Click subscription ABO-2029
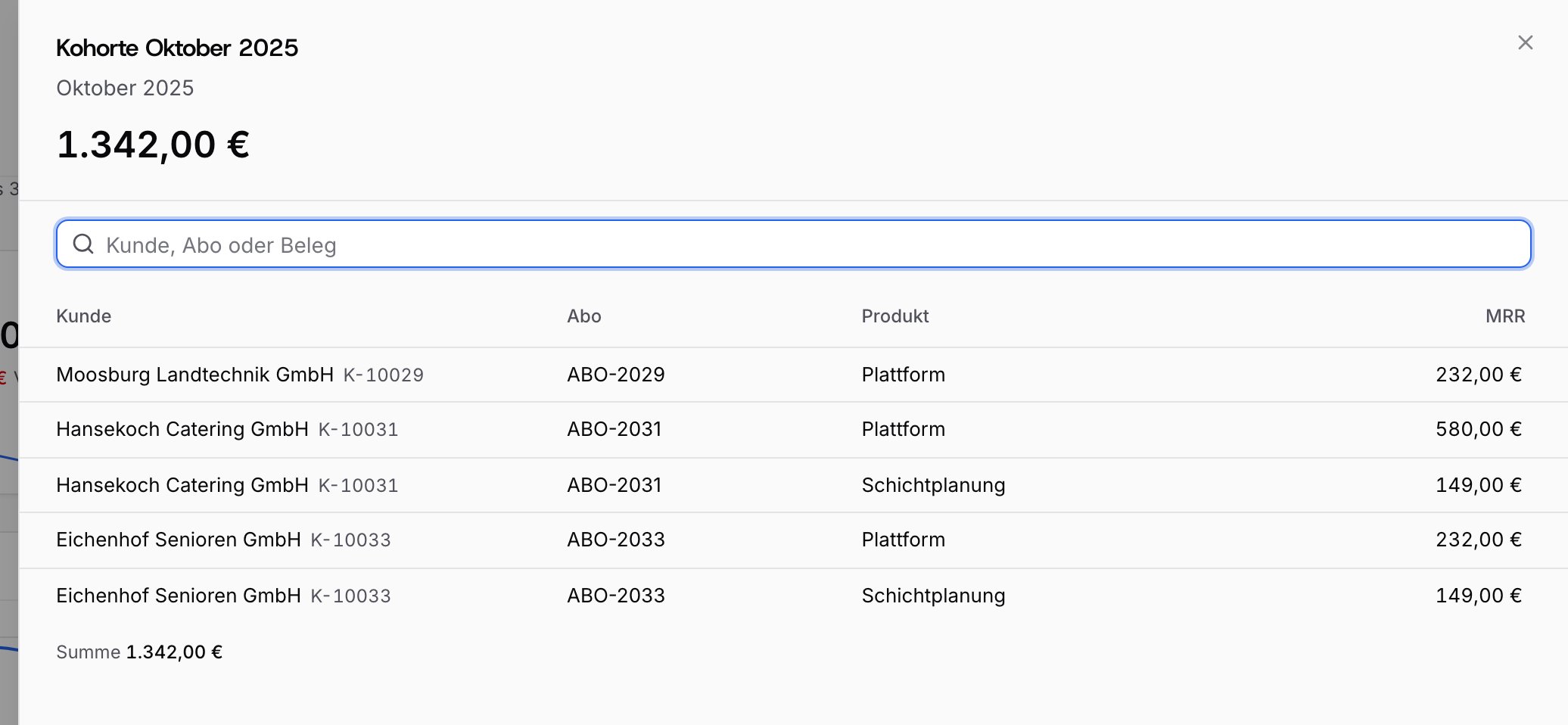This screenshot has height=725, width=1568. tap(616, 375)
